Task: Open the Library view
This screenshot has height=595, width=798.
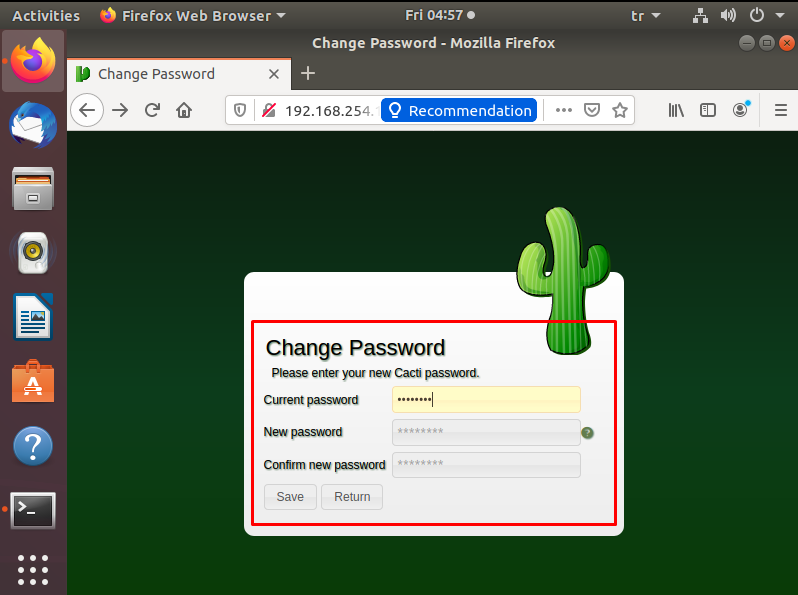Action: pos(676,110)
